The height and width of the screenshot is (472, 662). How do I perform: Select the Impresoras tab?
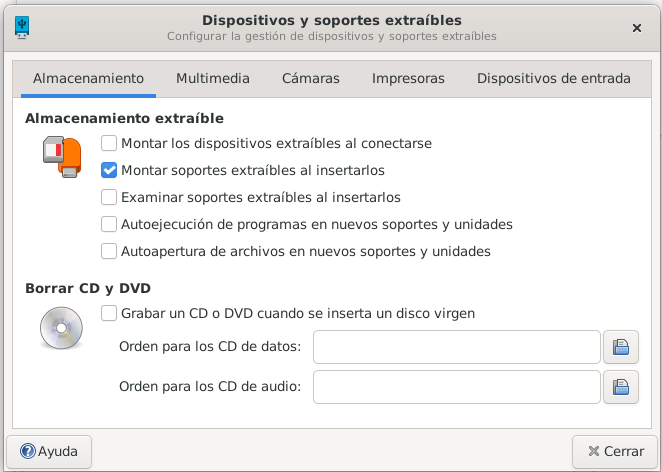408,78
